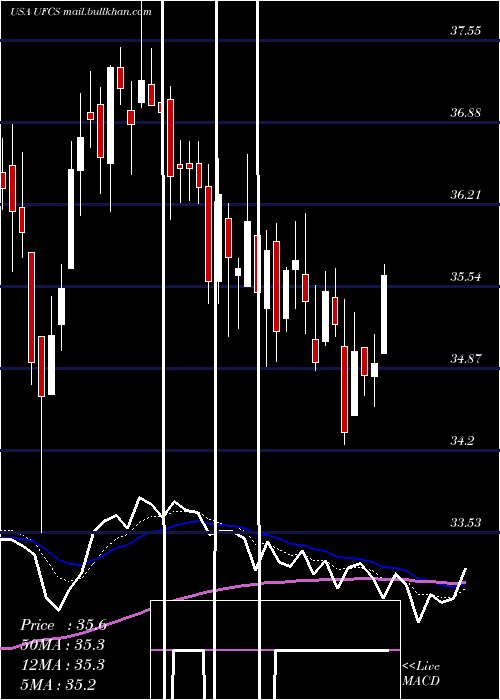Click the 35.54 price axis label
500x700 pixels.
tap(466, 277)
